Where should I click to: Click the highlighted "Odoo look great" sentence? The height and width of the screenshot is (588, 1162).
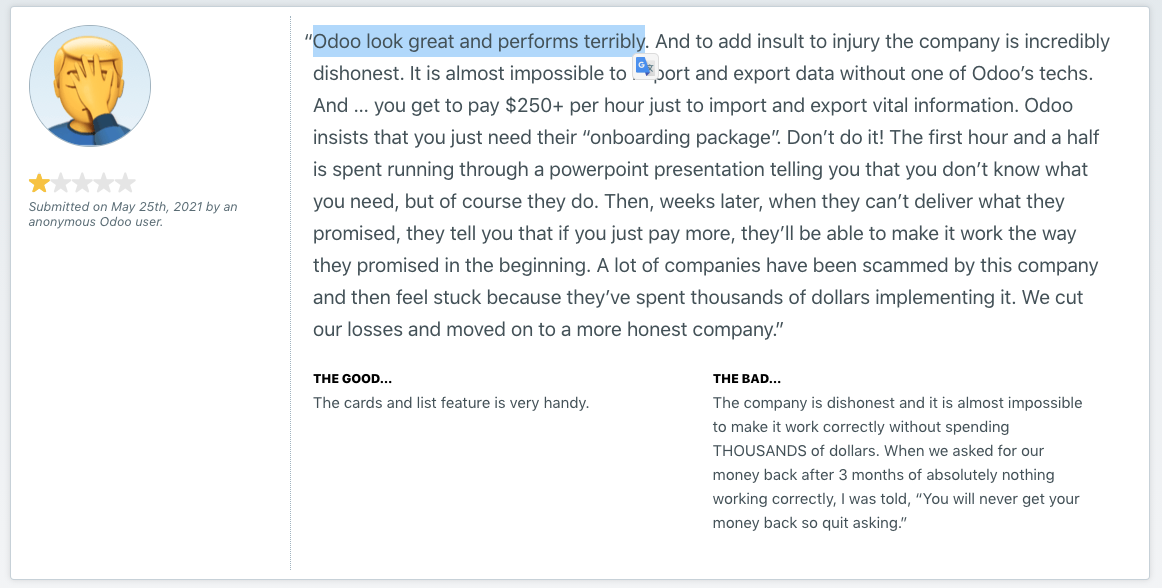[x=478, y=42]
